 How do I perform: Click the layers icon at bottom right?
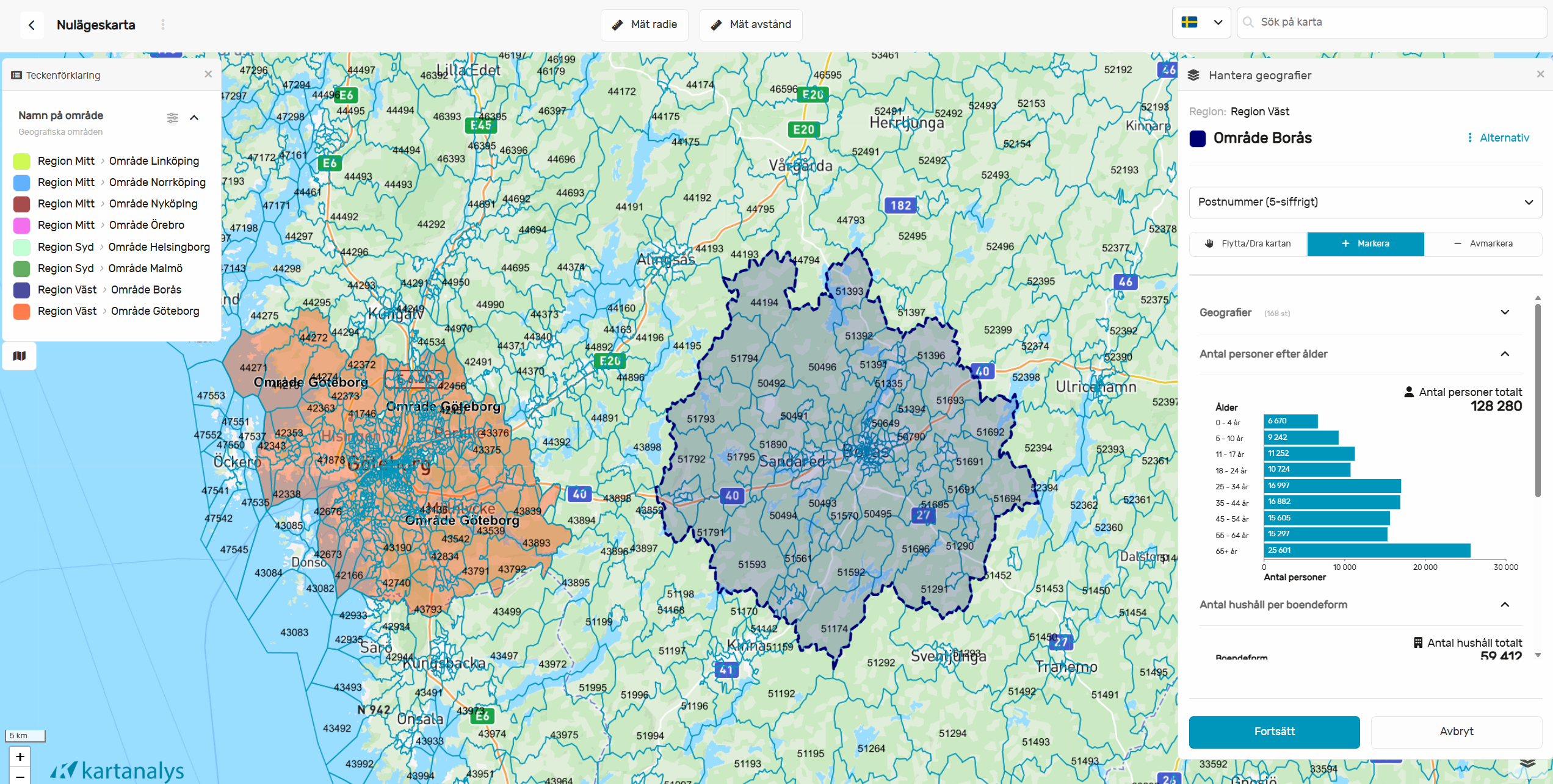[x=1527, y=763]
